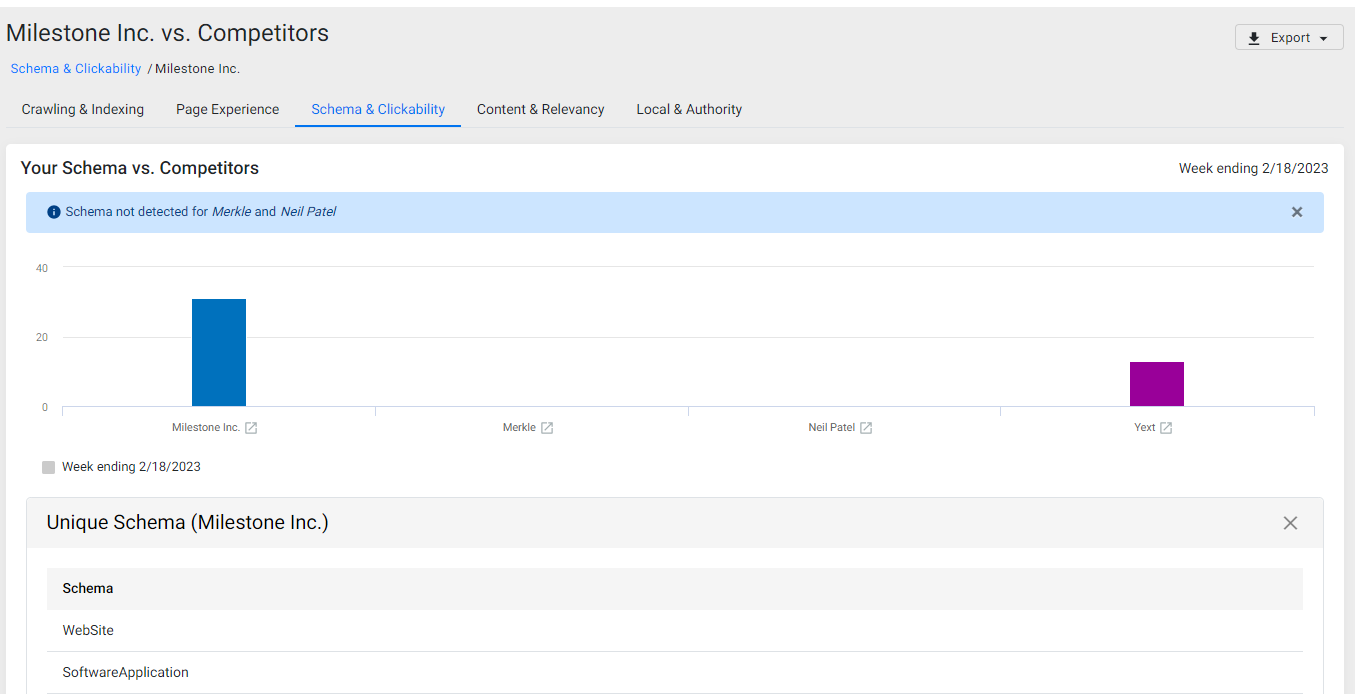
Task: Switch to Local & Authority tab
Action: (x=689, y=109)
